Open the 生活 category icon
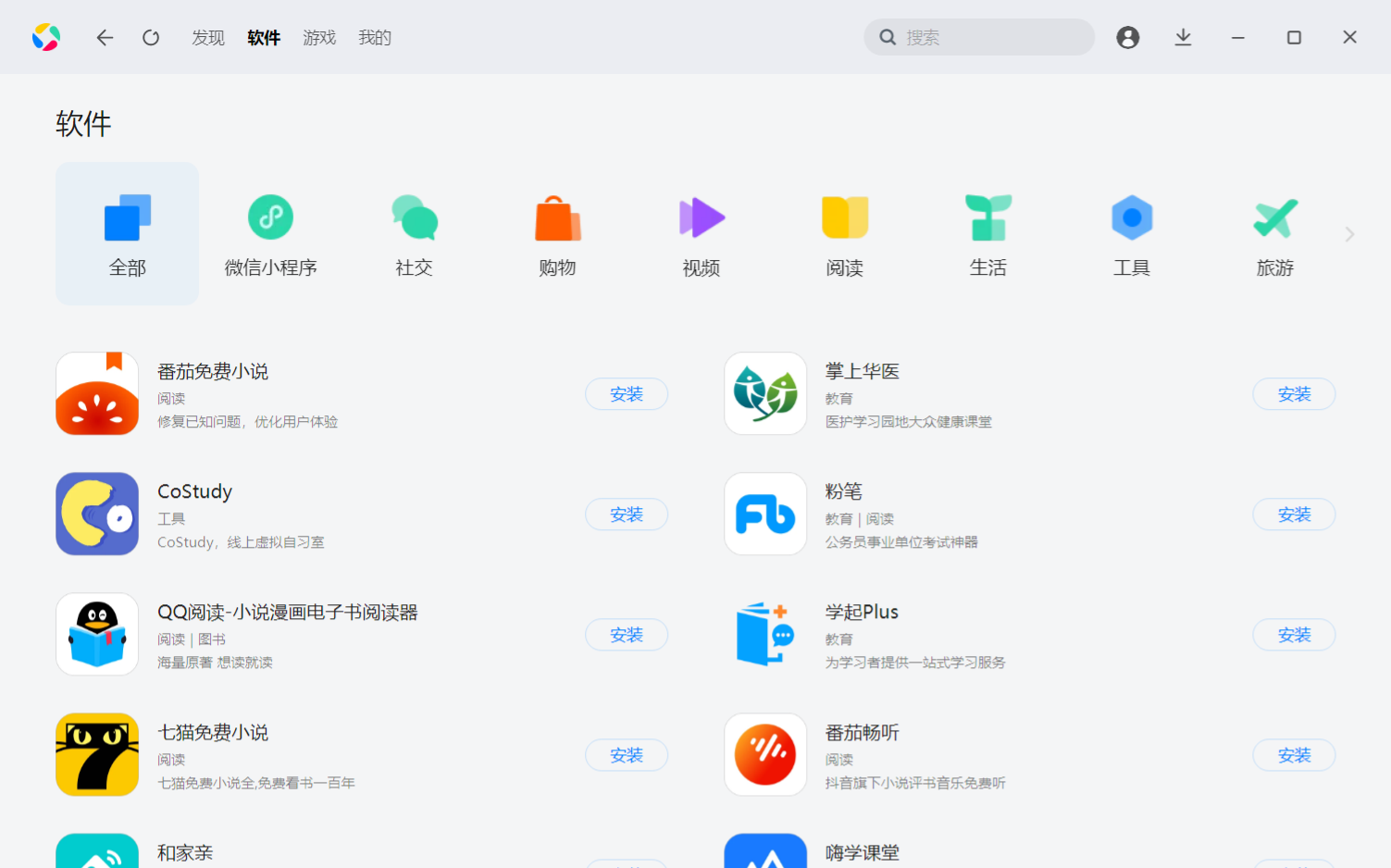Image resolution: width=1391 pixels, height=868 pixels. pos(988,217)
